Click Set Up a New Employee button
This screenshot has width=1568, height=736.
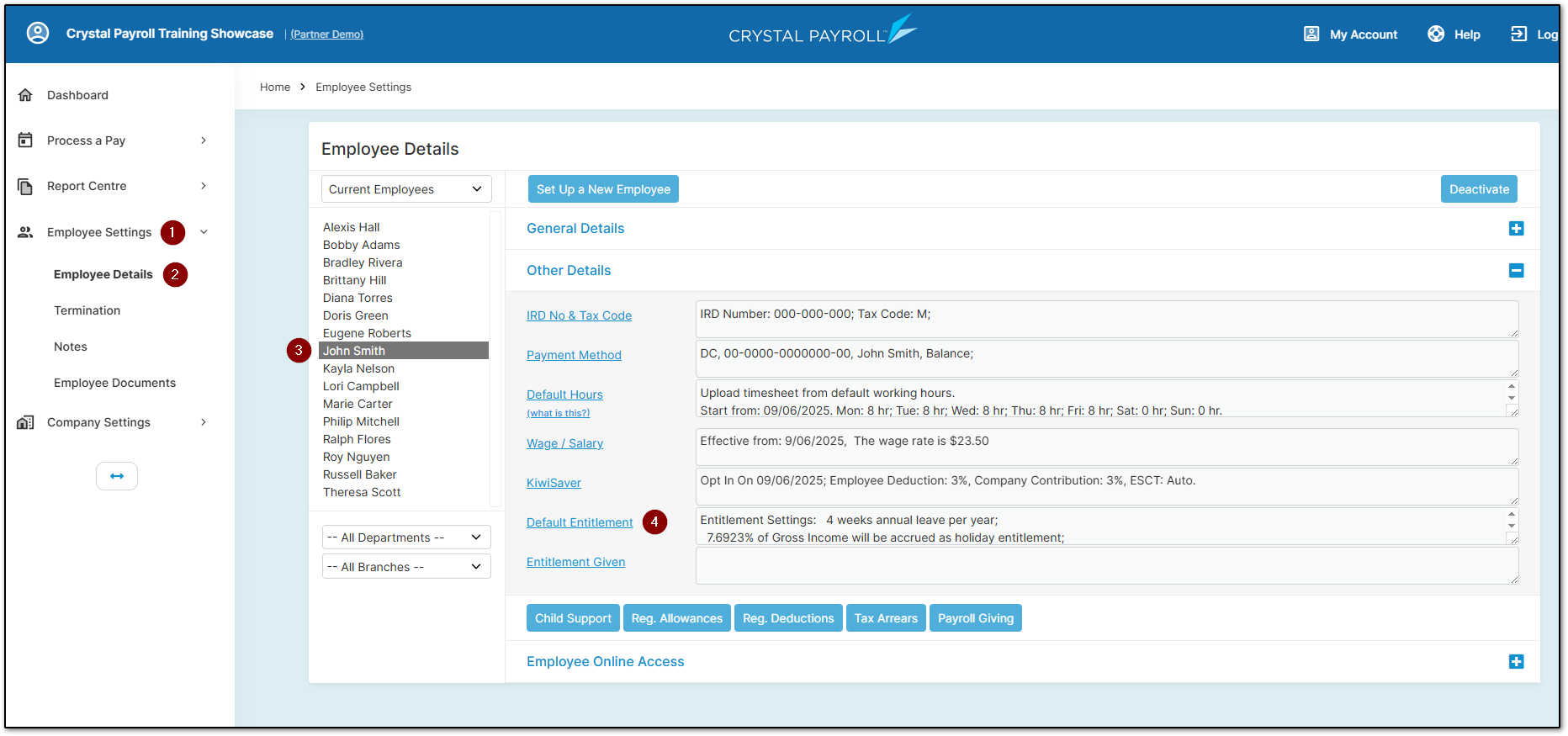(603, 189)
